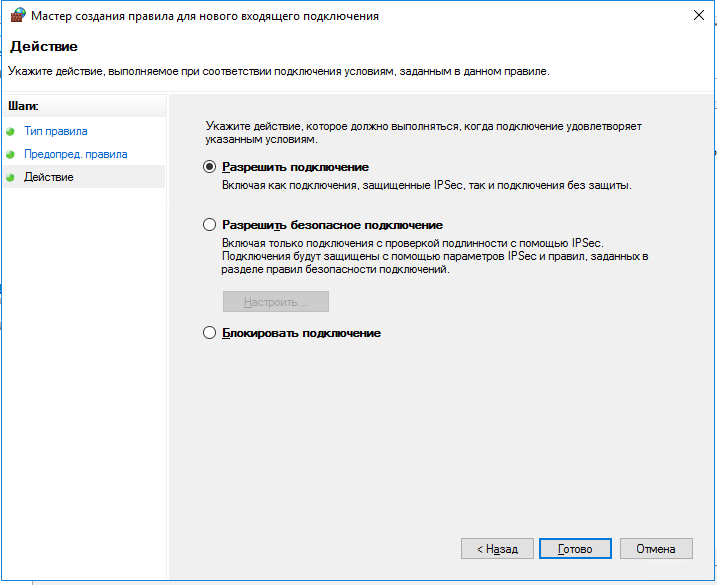Finish the wizard with Готово
The width and height of the screenshot is (717, 585).
click(575, 549)
